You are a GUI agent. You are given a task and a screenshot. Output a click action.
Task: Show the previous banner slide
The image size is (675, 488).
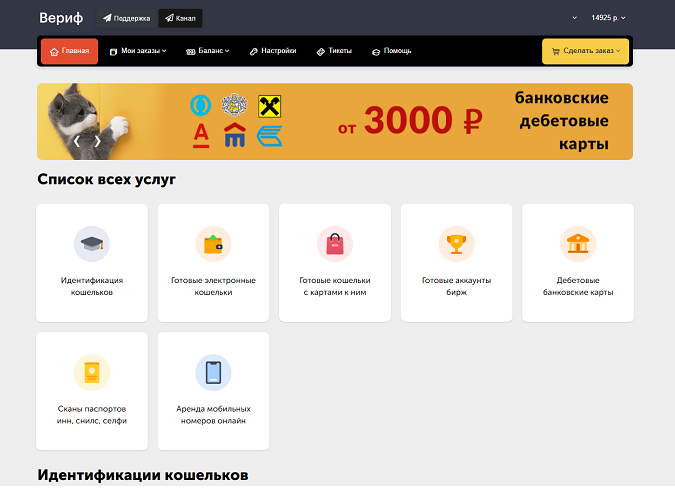[77, 141]
